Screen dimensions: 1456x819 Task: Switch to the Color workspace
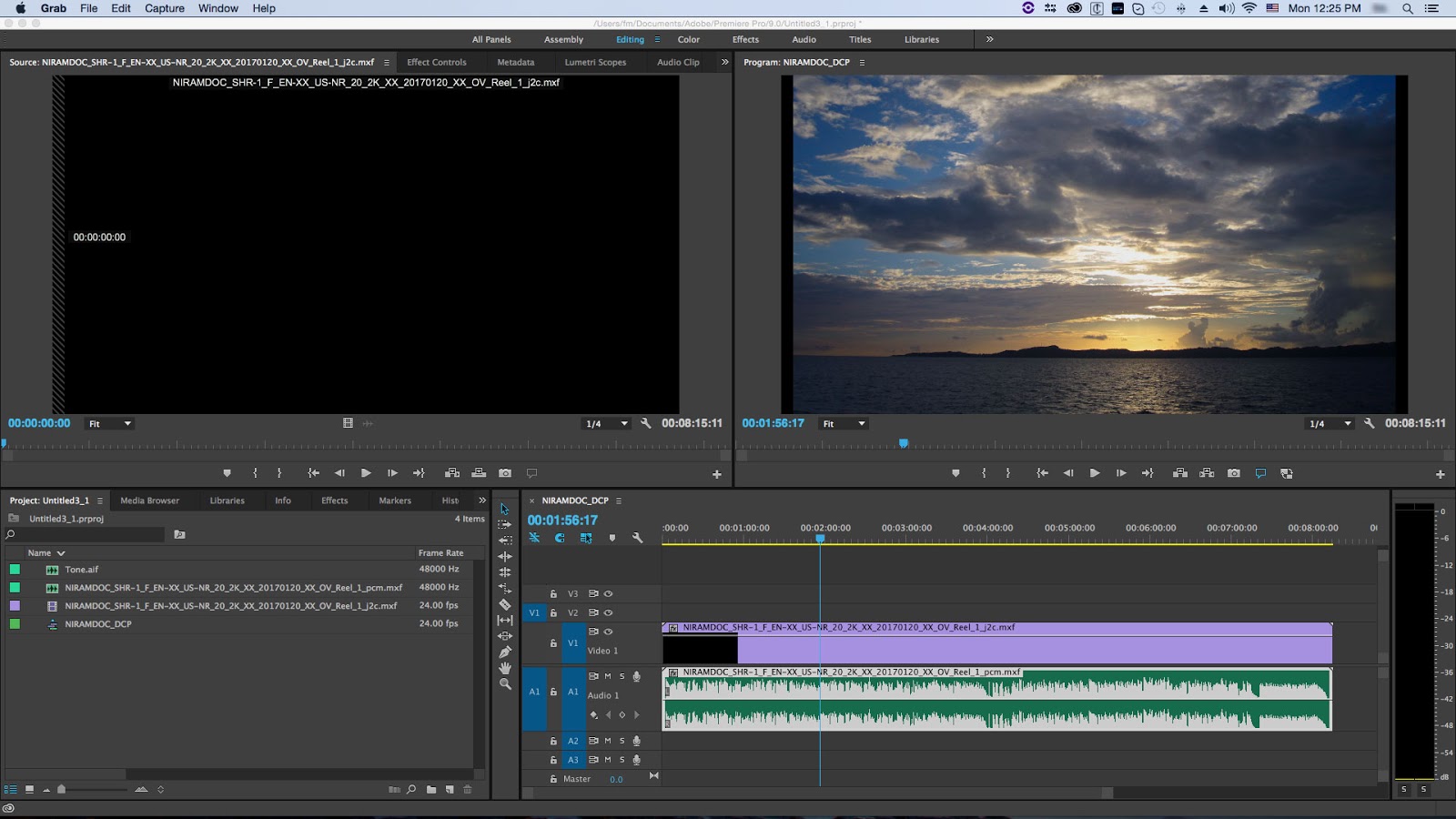tap(689, 39)
